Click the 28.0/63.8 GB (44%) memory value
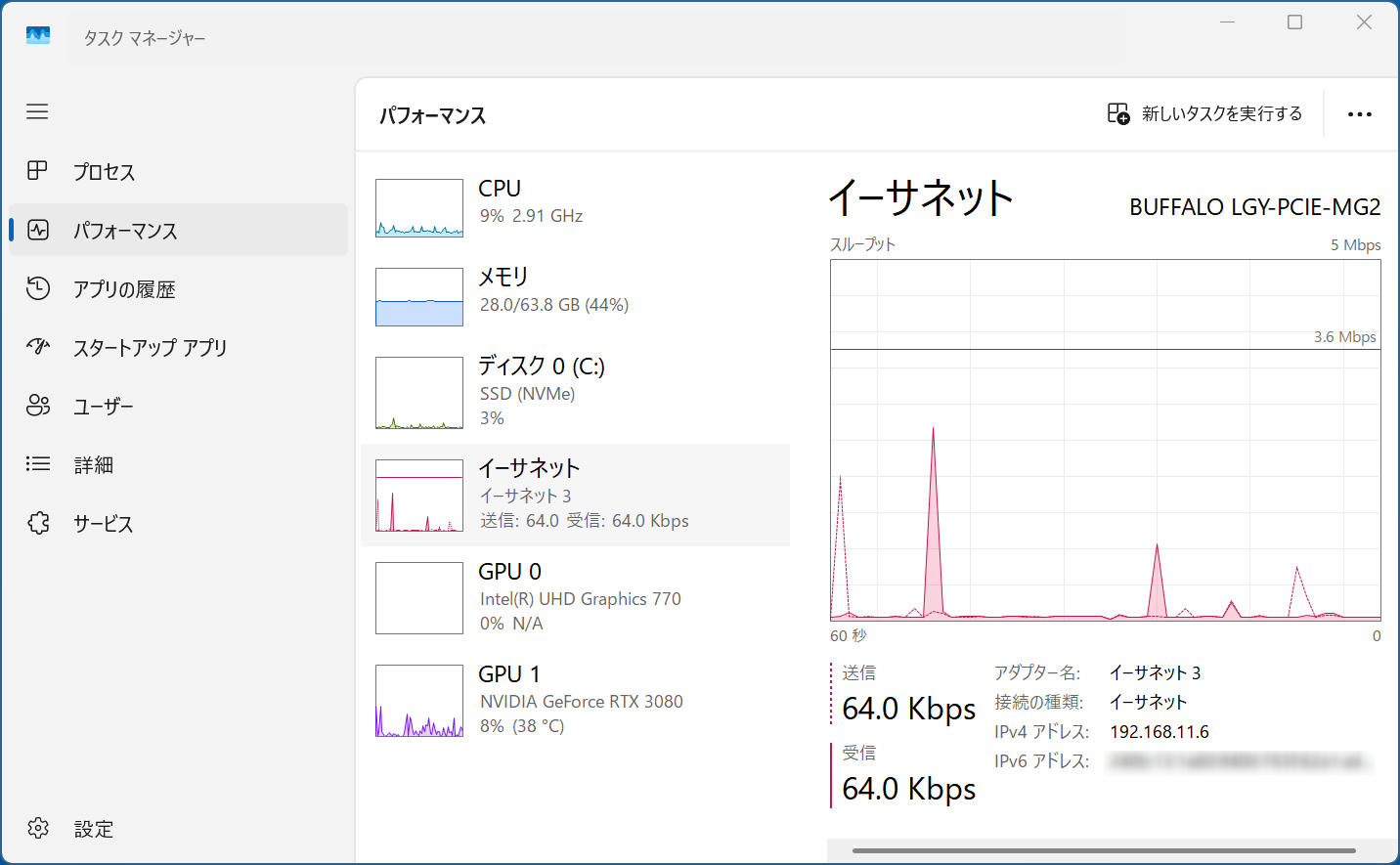1400x865 pixels. coord(554,305)
